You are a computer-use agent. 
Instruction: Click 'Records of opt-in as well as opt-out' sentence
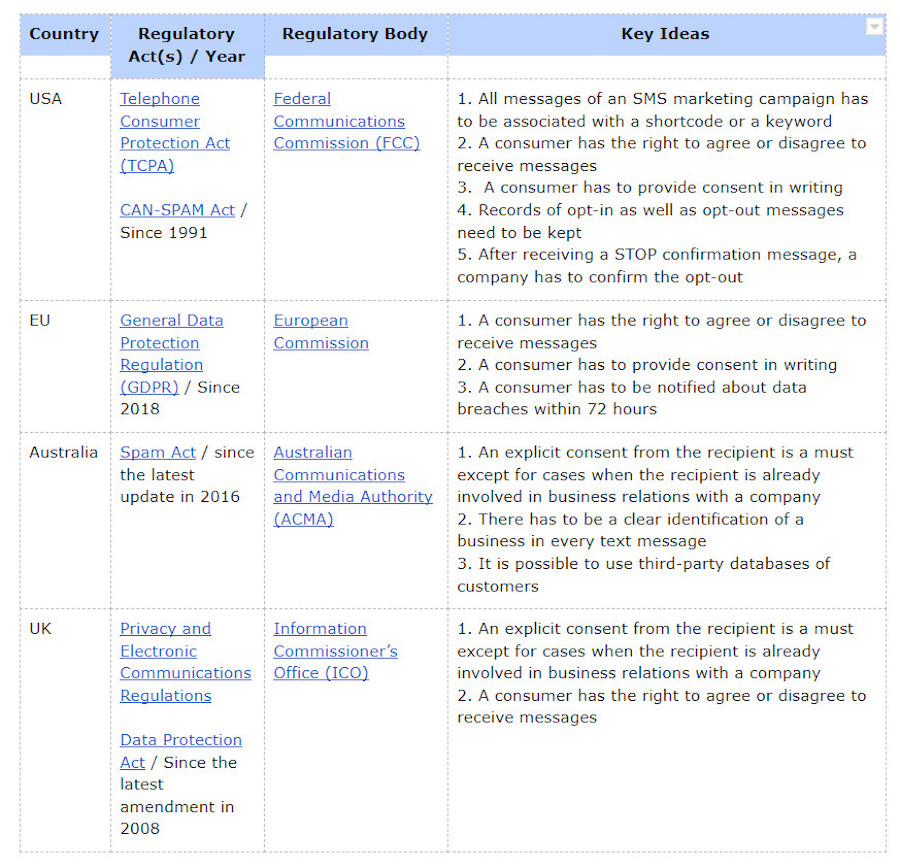(650, 221)
